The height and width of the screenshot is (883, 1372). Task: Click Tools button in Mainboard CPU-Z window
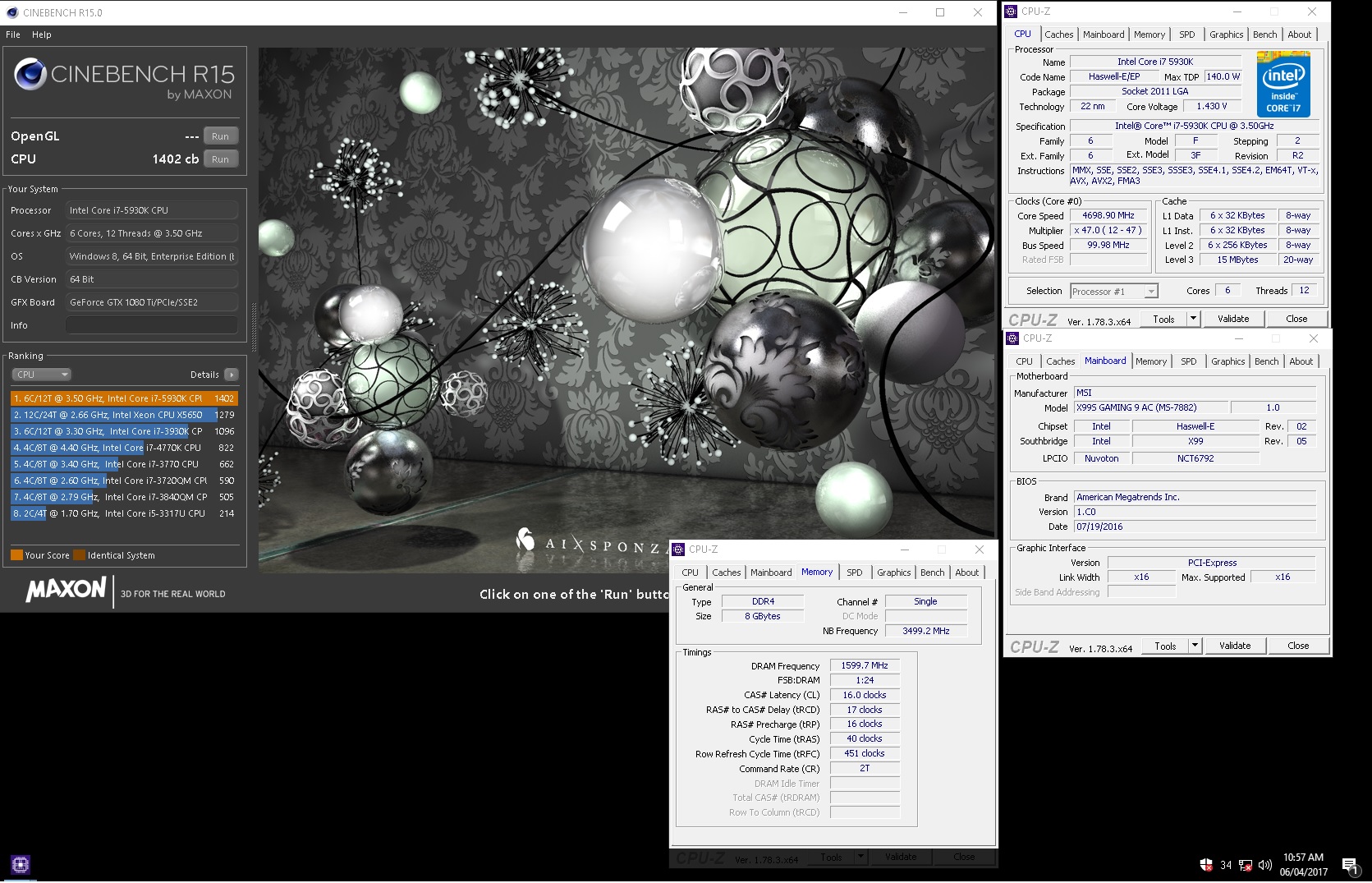(1166, 646)
